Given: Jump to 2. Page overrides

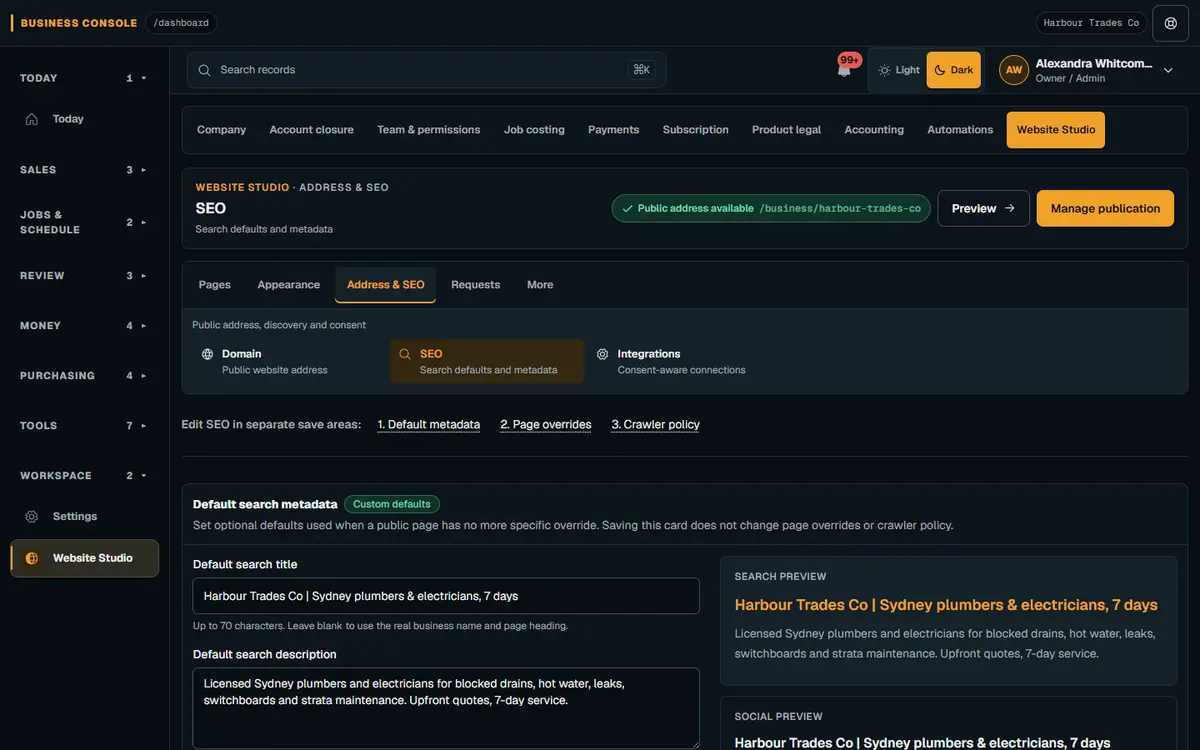Looking at the screenshot, I should (546, 425).
